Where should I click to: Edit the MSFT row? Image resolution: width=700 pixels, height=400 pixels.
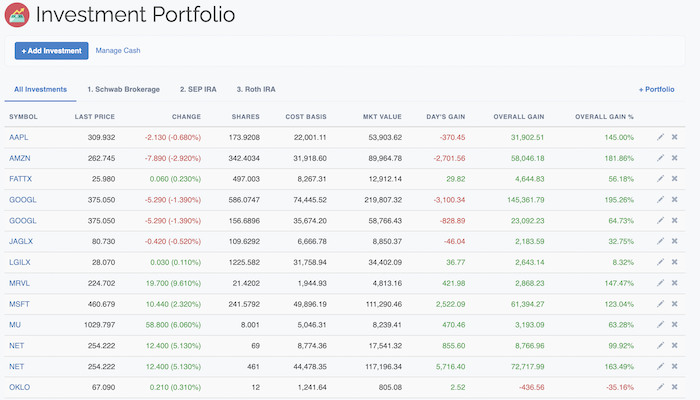(660, 304)
